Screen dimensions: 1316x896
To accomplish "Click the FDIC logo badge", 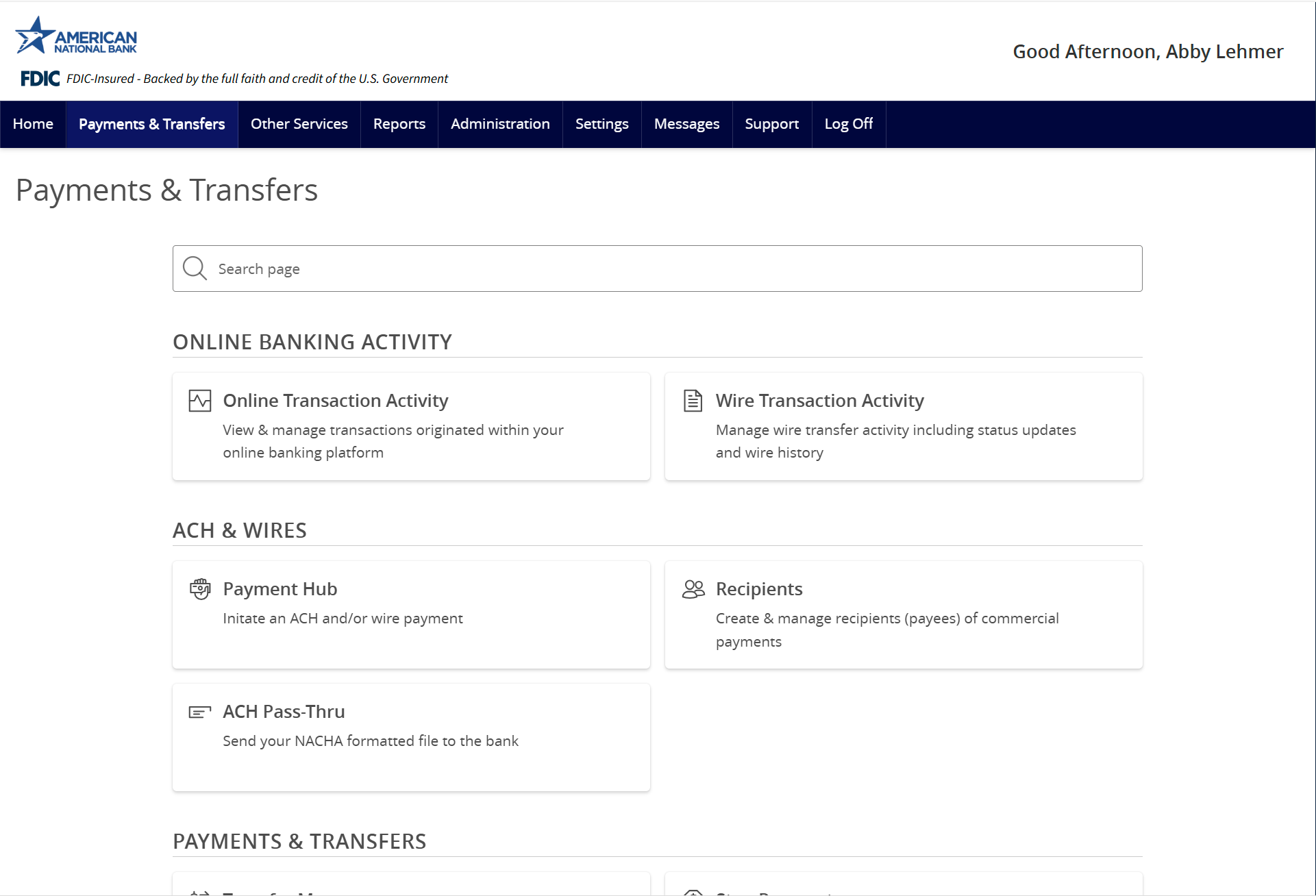I will coord(40,79).
